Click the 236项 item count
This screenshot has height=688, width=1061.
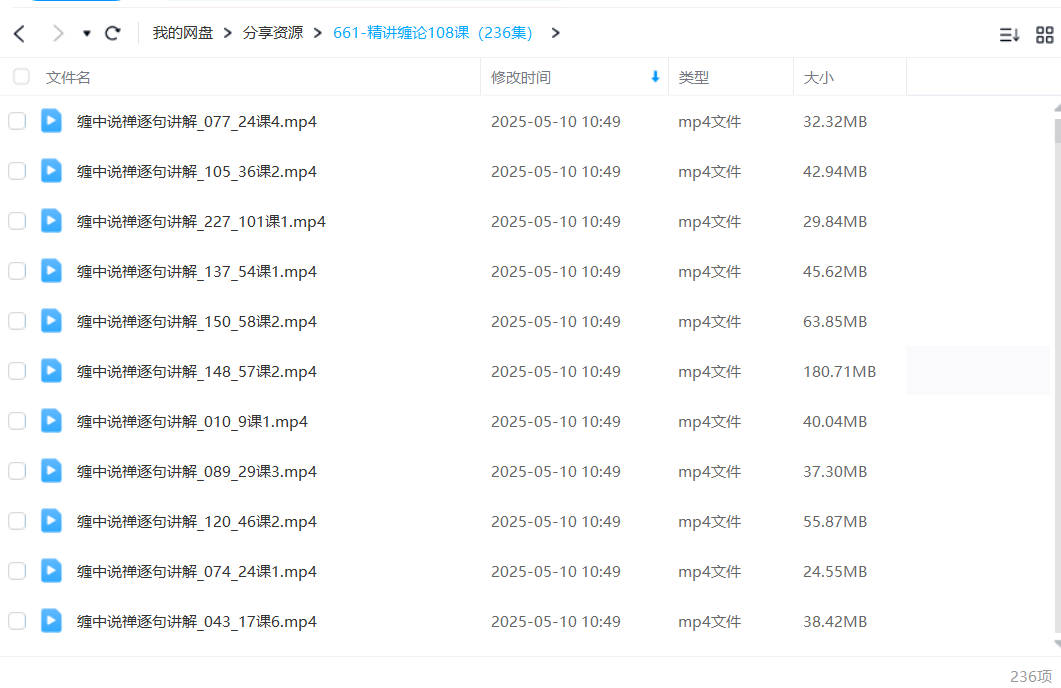(x=1031, y=676)
